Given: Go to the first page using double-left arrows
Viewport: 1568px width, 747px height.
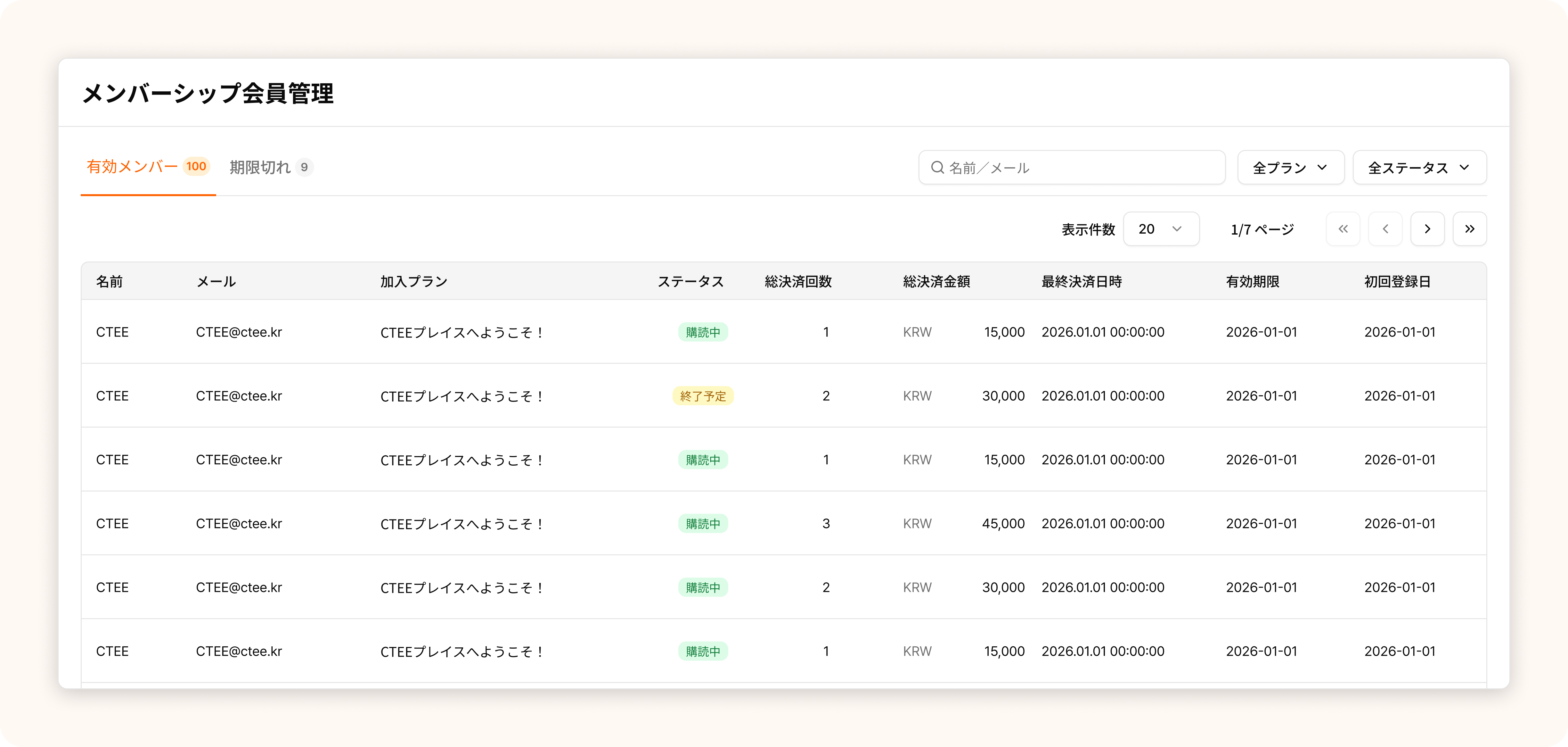Looking at the screenshot, I should click(1343, 229).
